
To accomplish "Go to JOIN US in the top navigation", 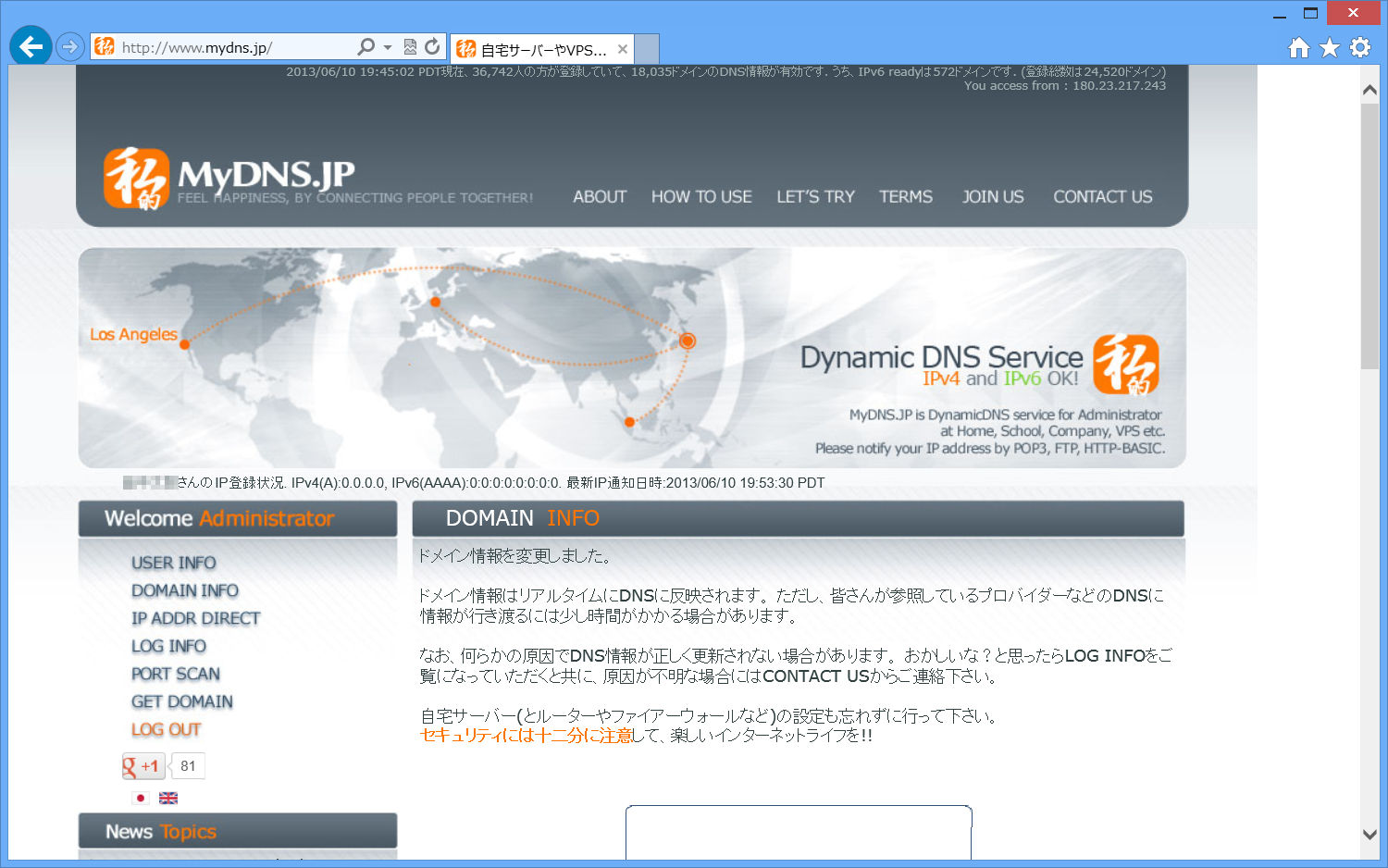I will click(992, 197).
